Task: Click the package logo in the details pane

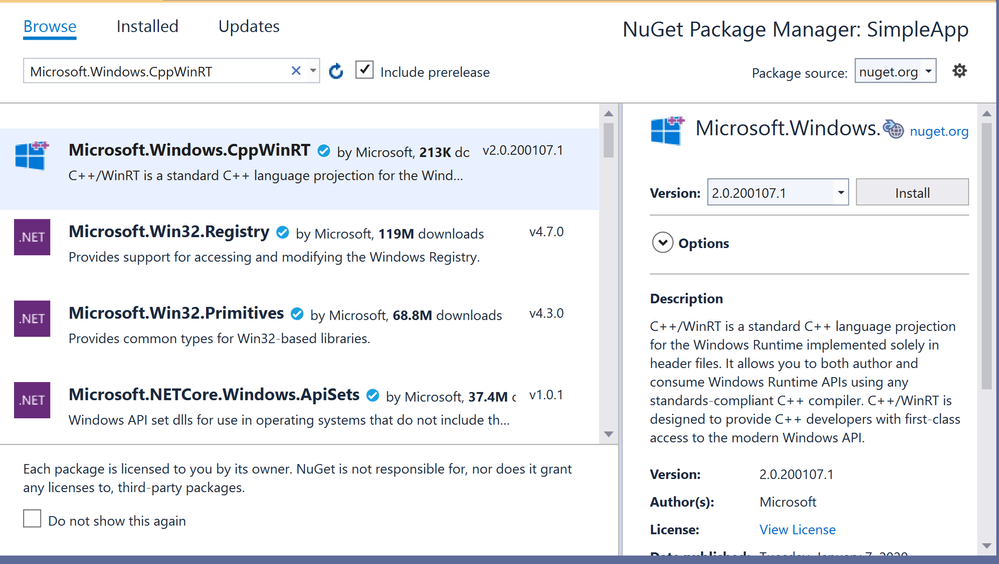Action: tap(668, 131)
